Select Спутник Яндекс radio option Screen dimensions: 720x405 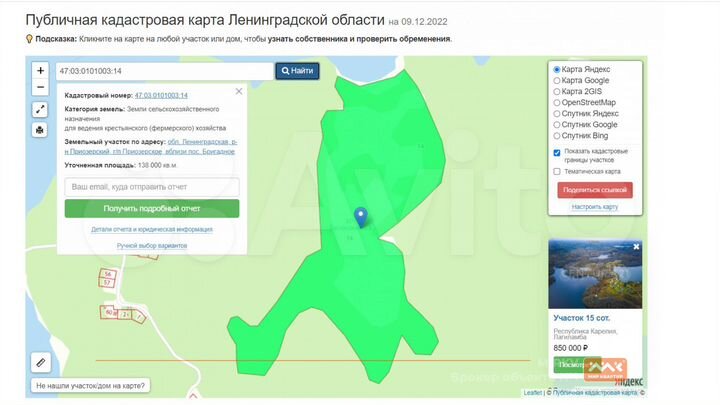(x=557, y=113)
